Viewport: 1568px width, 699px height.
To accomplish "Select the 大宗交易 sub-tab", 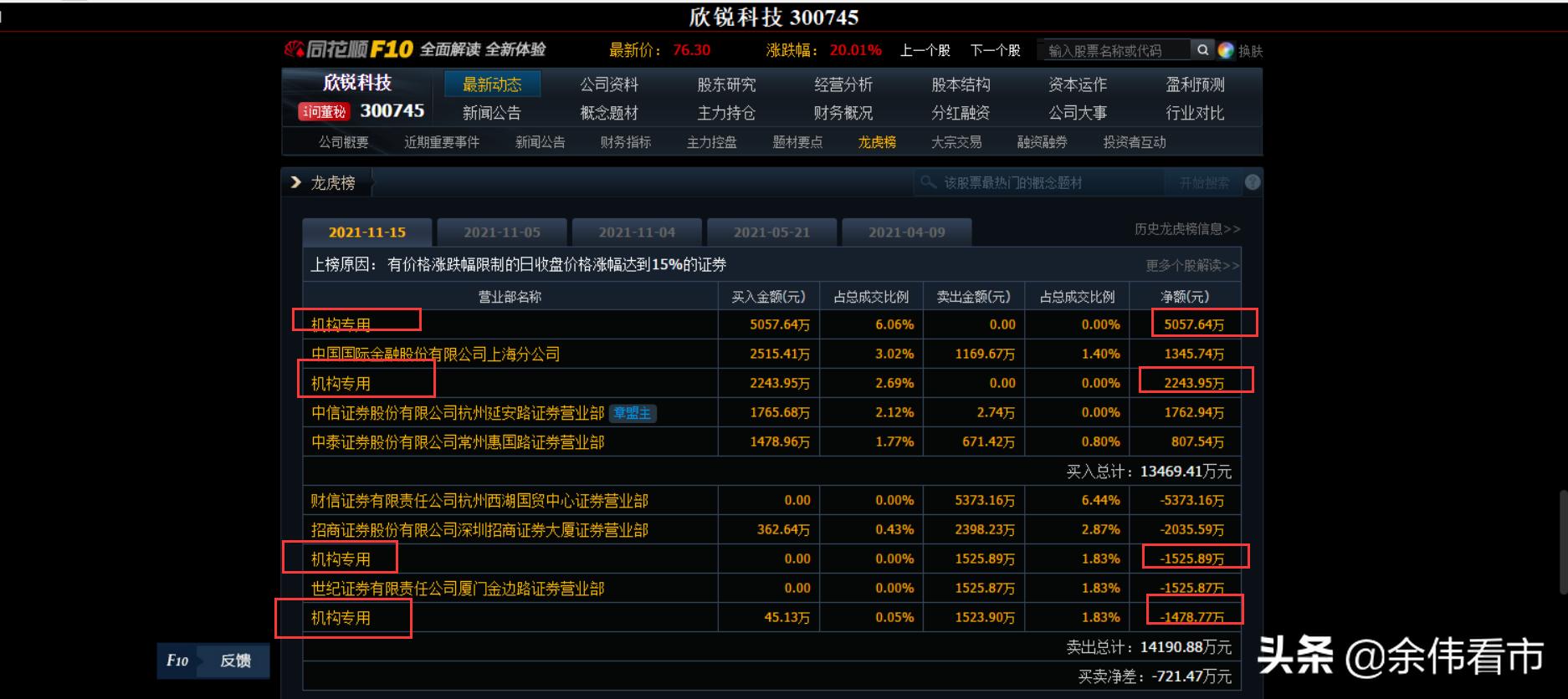I will click(956, 142).
